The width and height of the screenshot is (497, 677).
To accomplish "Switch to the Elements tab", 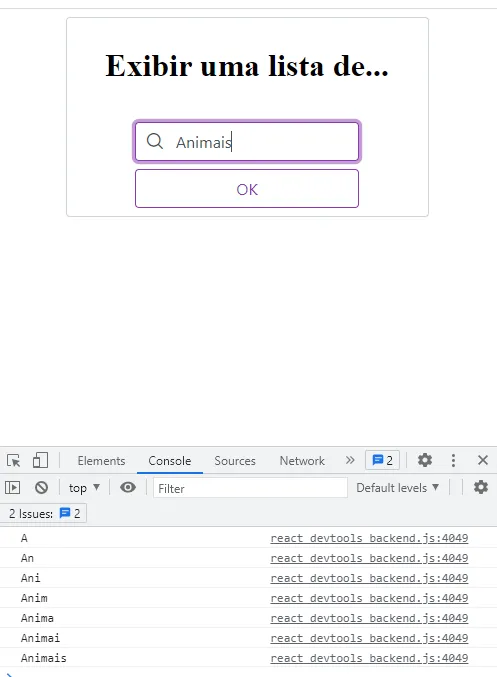I will 101,461.
